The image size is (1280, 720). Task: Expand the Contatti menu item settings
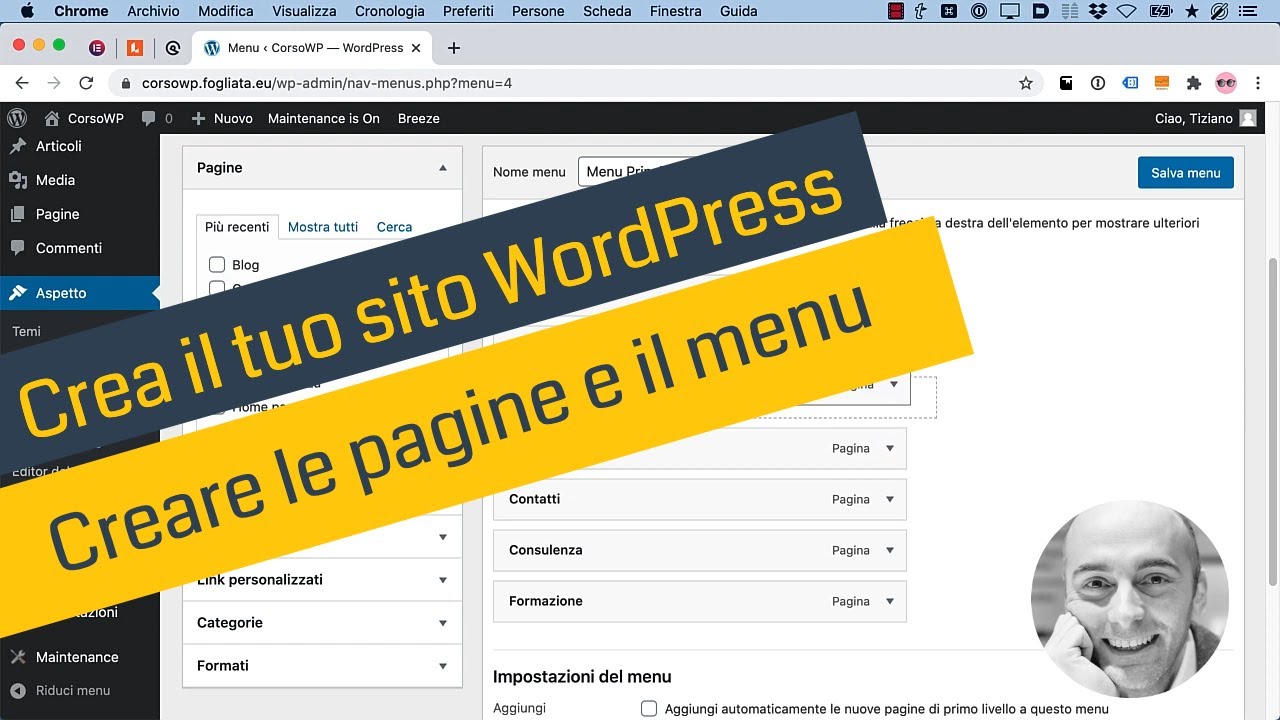pos(890,499)
